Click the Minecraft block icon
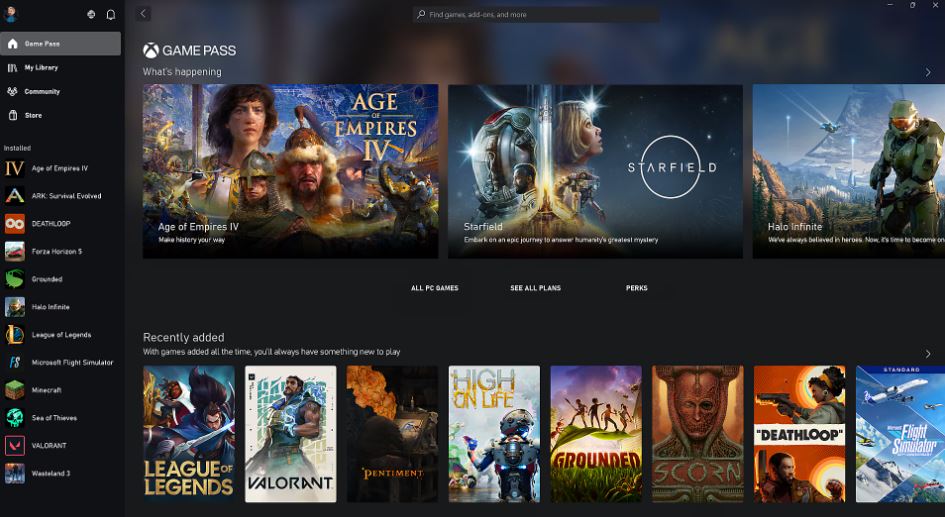 pos(14,390)
